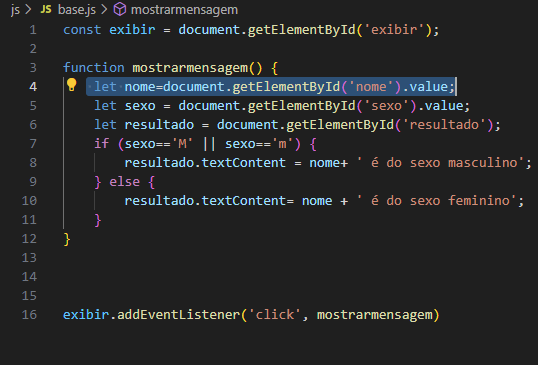Image resolution: width=538 pixels, height=365 pixels.
Task: Click the cube symbol icon before mostrarmensagem
Action: [120, 10]
